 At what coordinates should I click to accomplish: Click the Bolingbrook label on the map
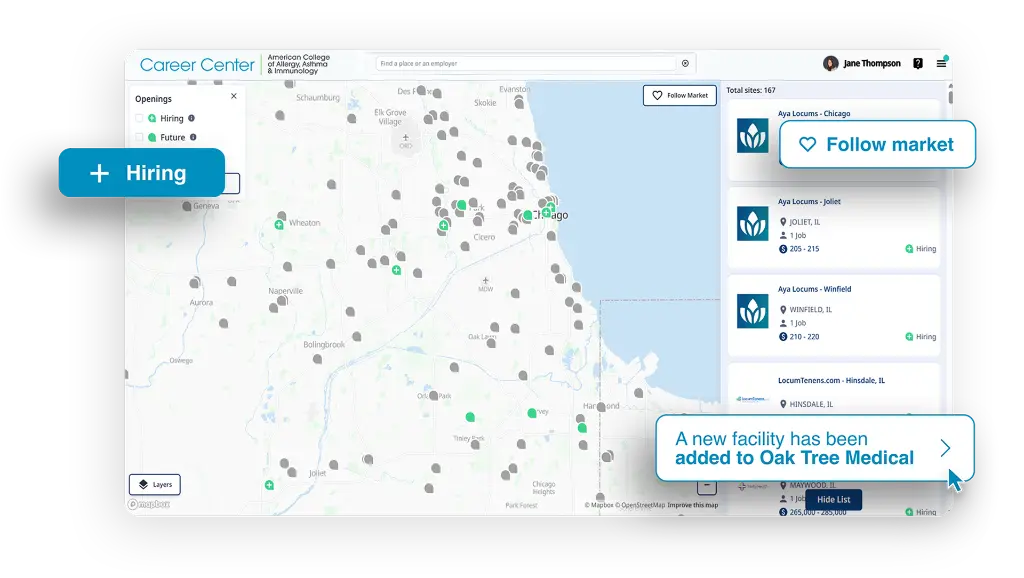324,344
